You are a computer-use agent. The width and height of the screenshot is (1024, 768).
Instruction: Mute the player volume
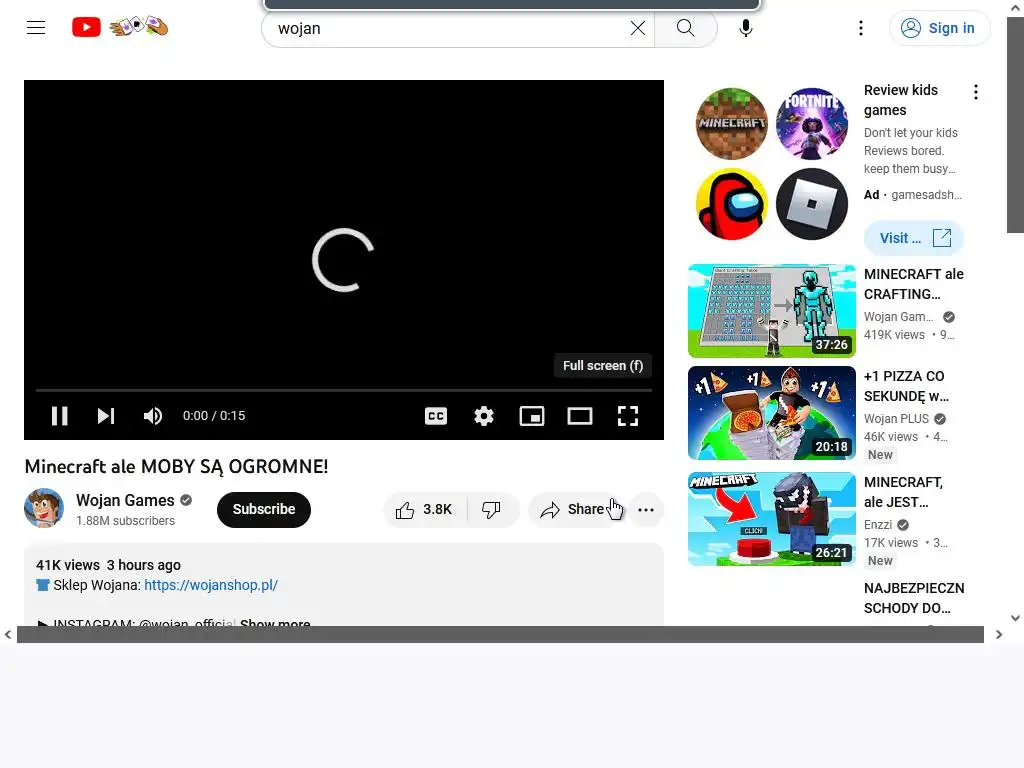153,416
